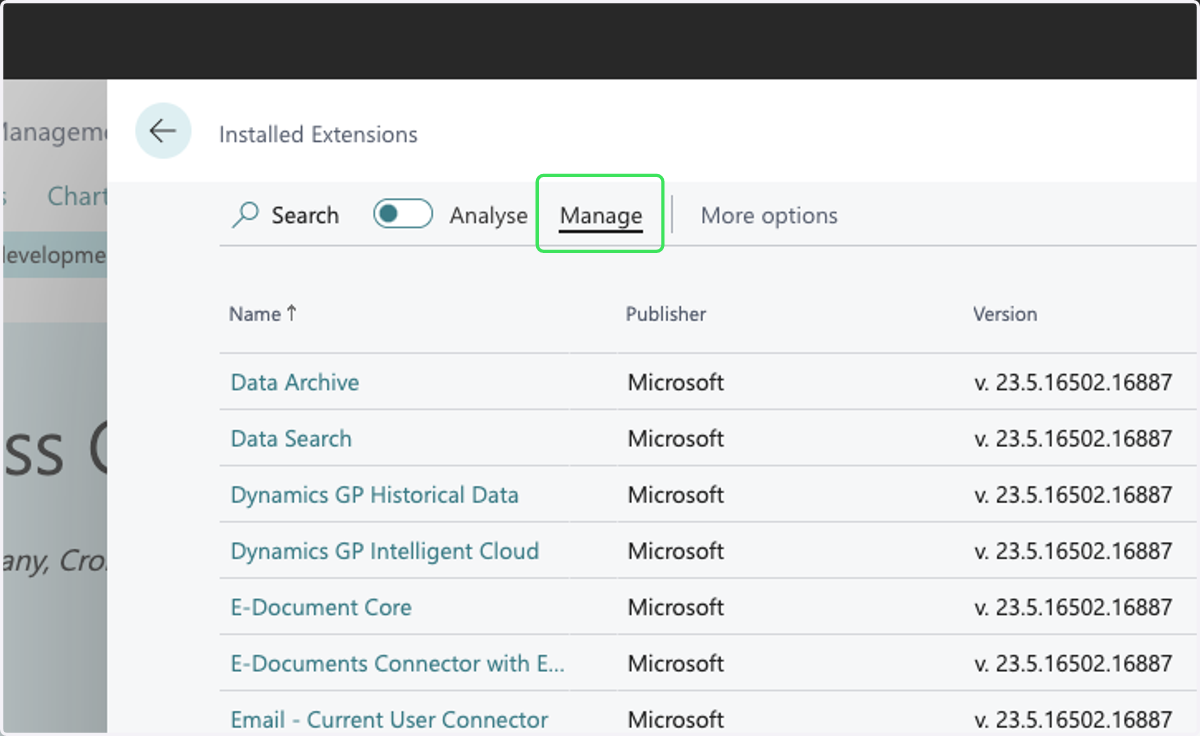The height and width of the screenshot is (736, 1200).
Task: Open the Data Archive extension
Action: click(295, 382)
